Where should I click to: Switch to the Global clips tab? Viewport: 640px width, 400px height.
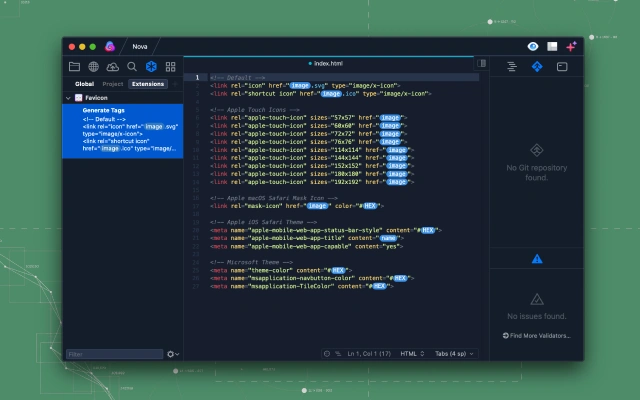click(x=84, y=84)
